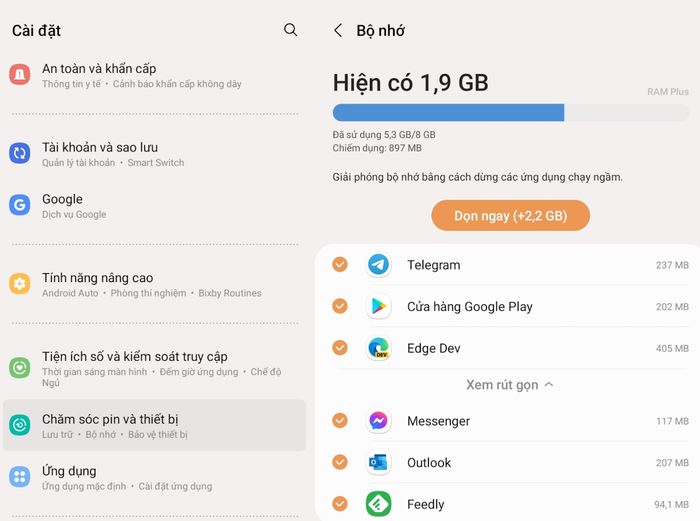Image resolution: width=700 pixels, height=521 pixels.
Task: Tap the Outlook app icon
Action: coord(379,463)
